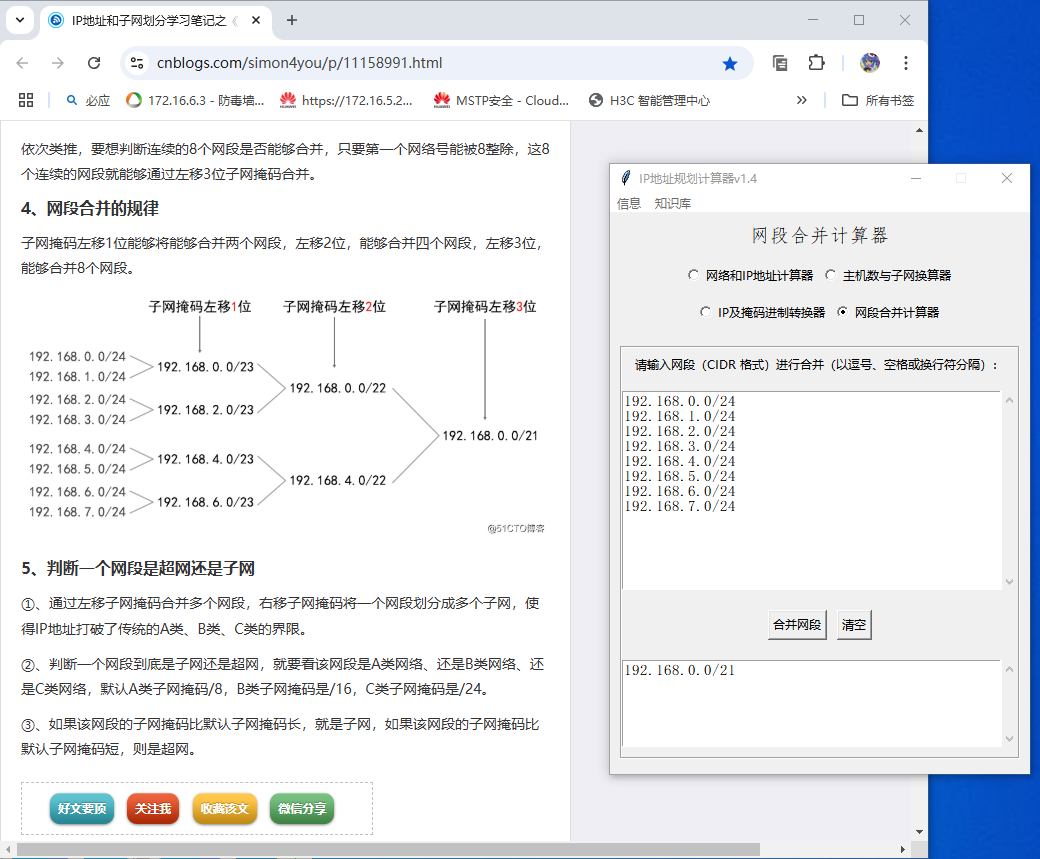Expand hidden bookmarks chevron
The width and height of the screenshot is (1040, 859).
tap(802, 100)
